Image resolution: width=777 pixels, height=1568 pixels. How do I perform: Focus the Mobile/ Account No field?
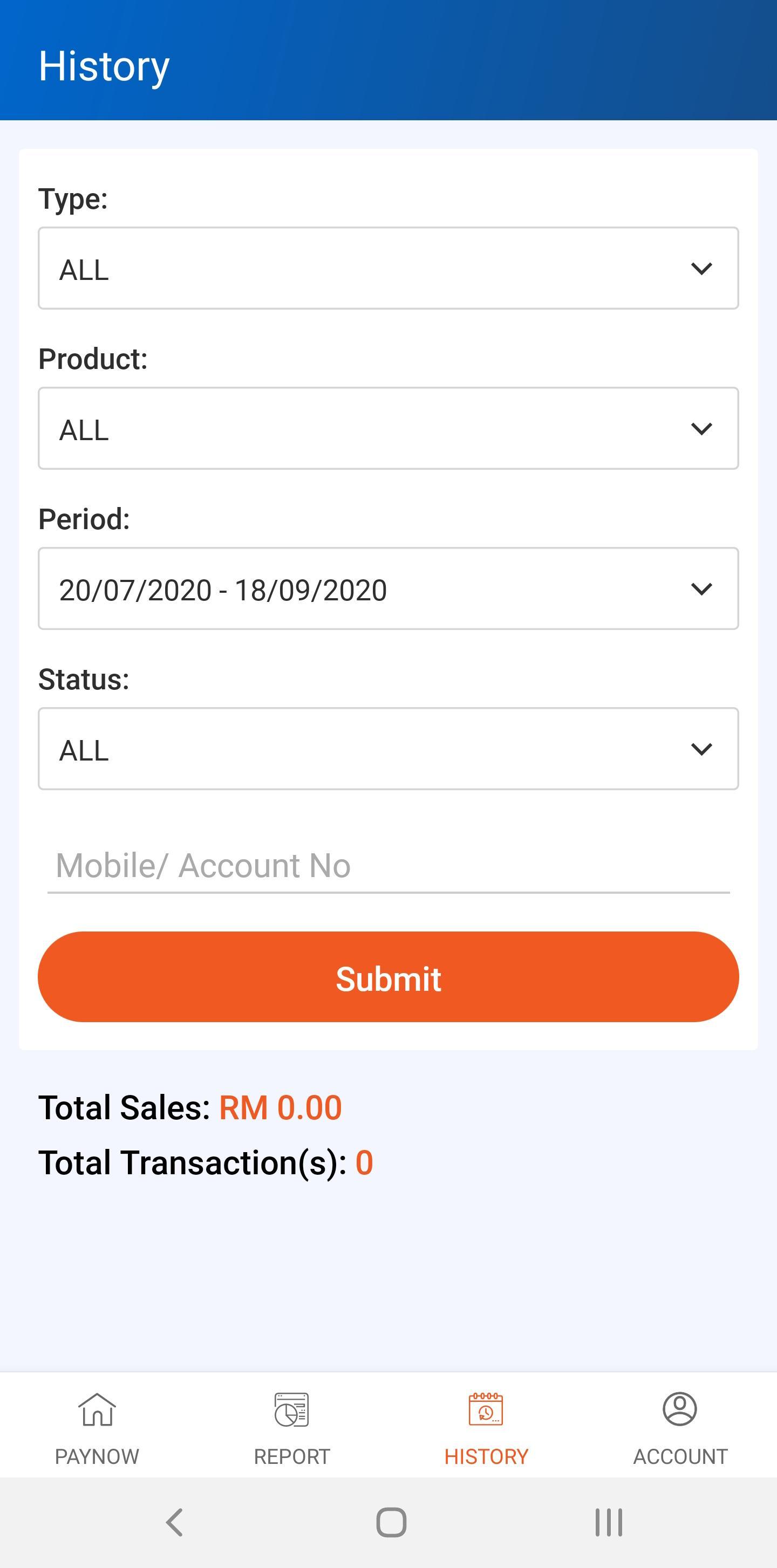click(388, 866)
